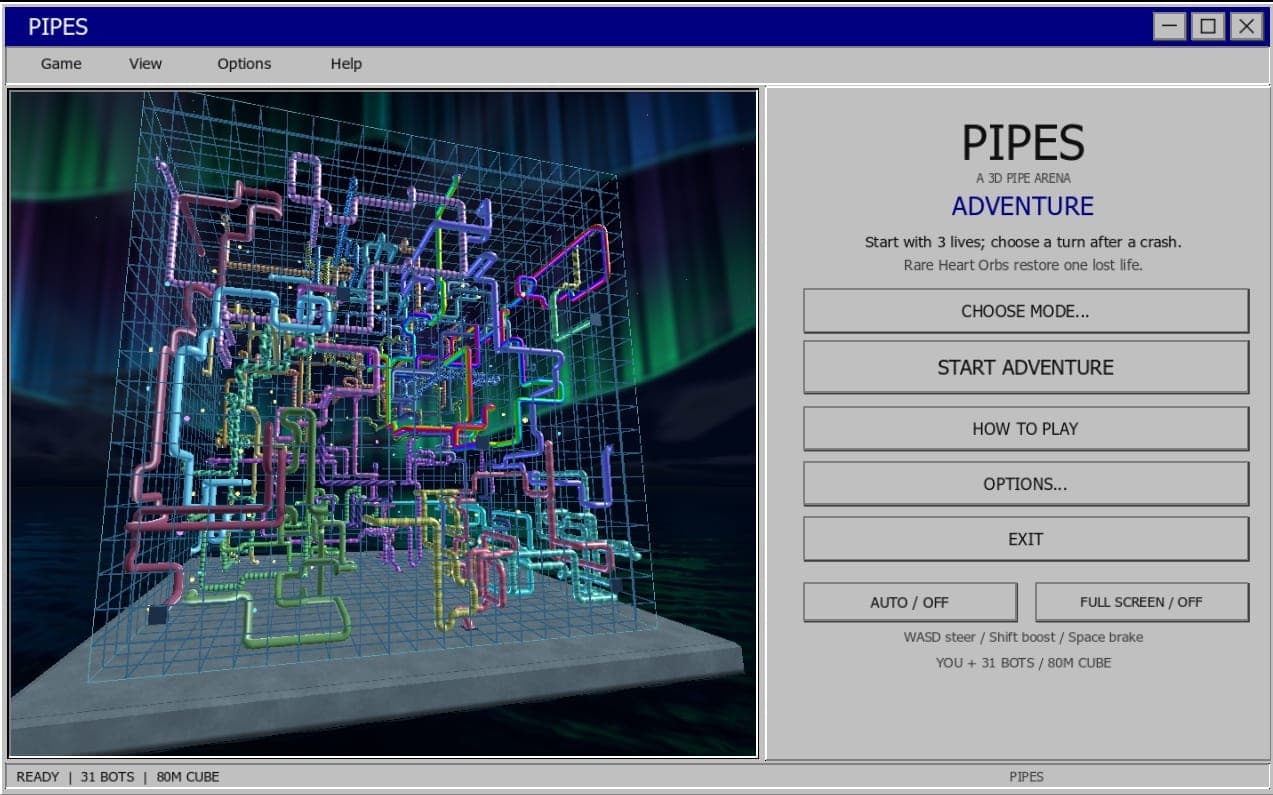Start the adventure game
1273x795 pixels.
1026,367
